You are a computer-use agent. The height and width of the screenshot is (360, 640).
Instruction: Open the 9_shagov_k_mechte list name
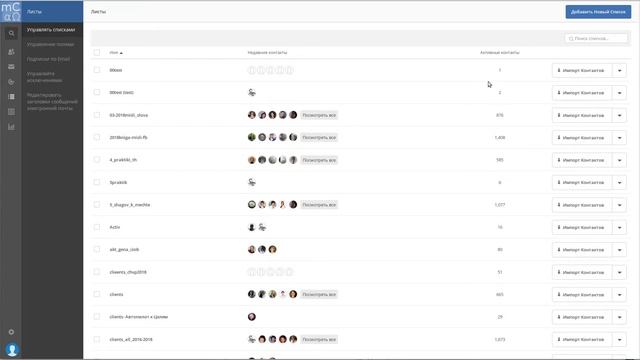point(129,205)
